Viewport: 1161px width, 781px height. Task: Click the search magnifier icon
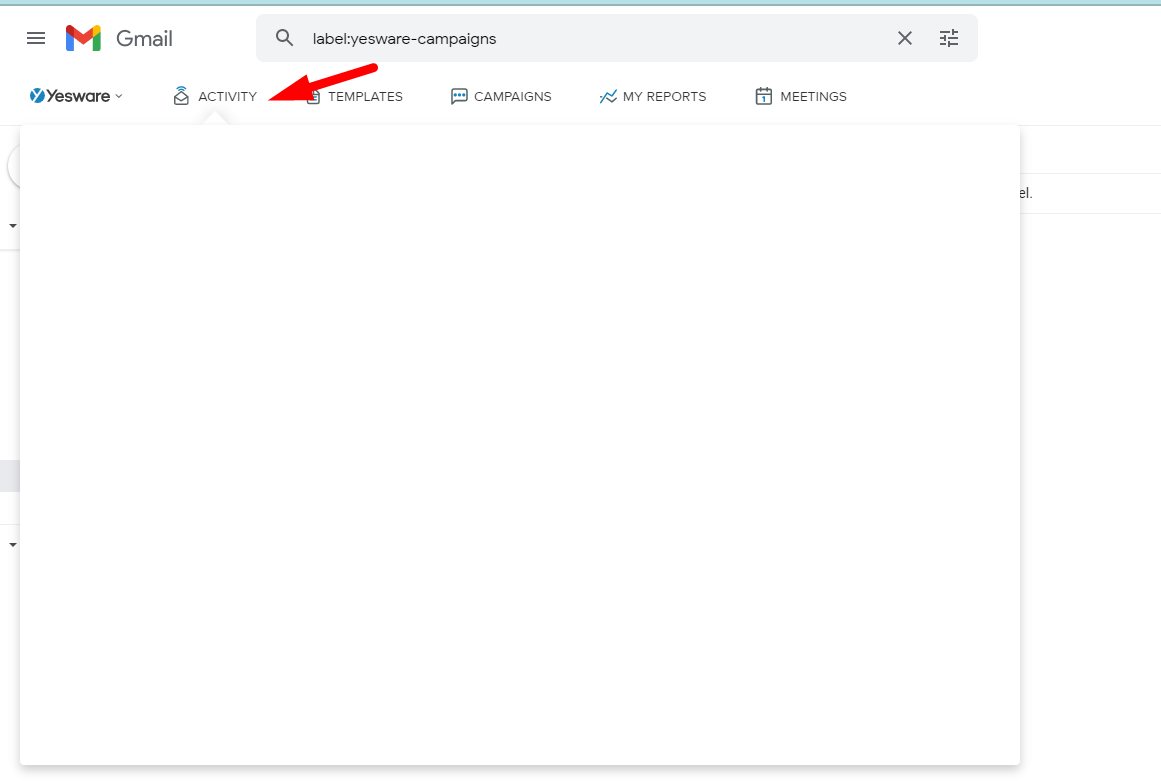pos(284,38)
